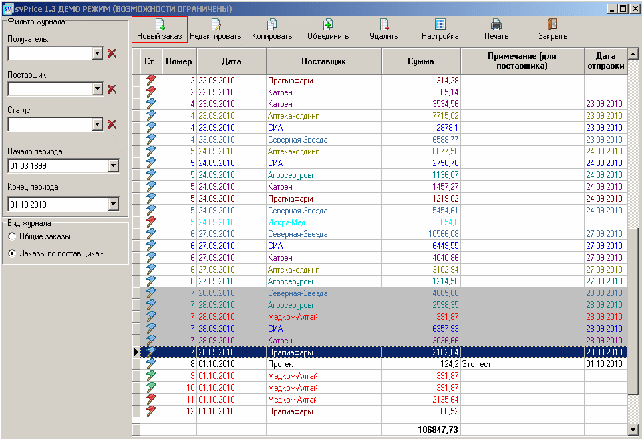Click the Edit (Редактировать) toolbar icon

[216, 24]
